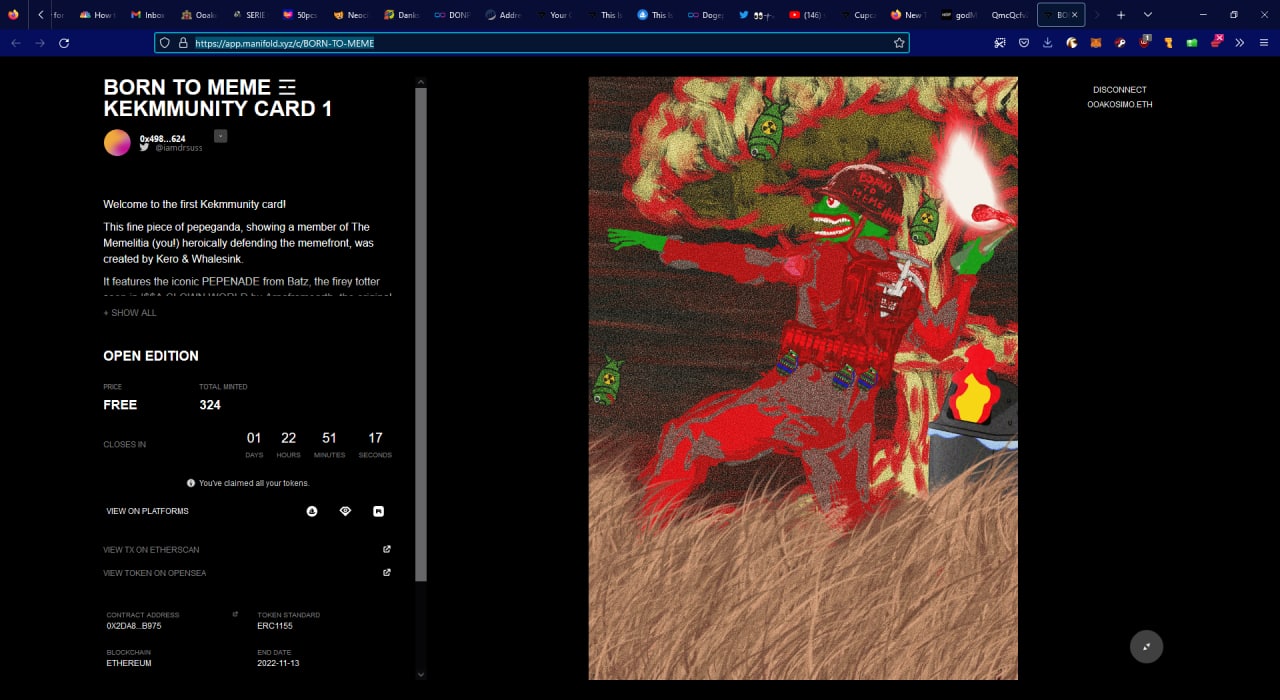Viewport: 1280px width, 700px height.
Task: Switch to the YouTube (146) tab
Action: coord(807,15)
